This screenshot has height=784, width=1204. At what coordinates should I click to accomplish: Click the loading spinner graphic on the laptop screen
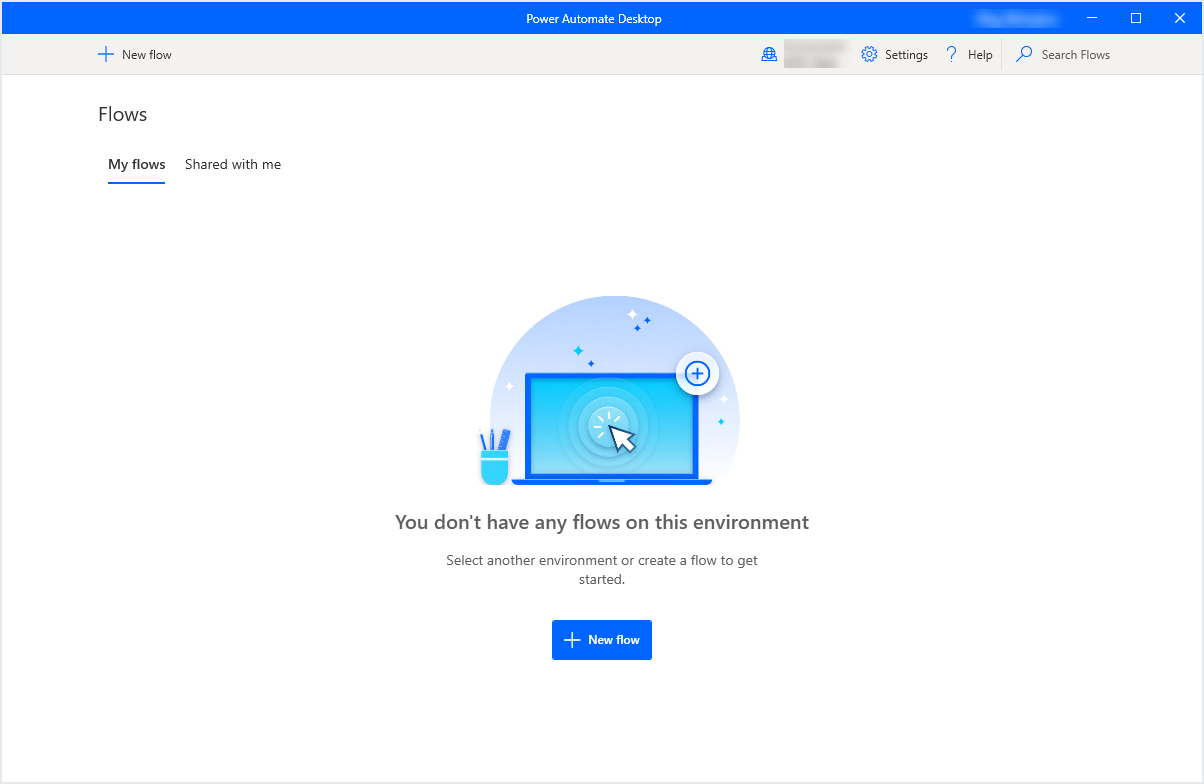pos(605,425)
